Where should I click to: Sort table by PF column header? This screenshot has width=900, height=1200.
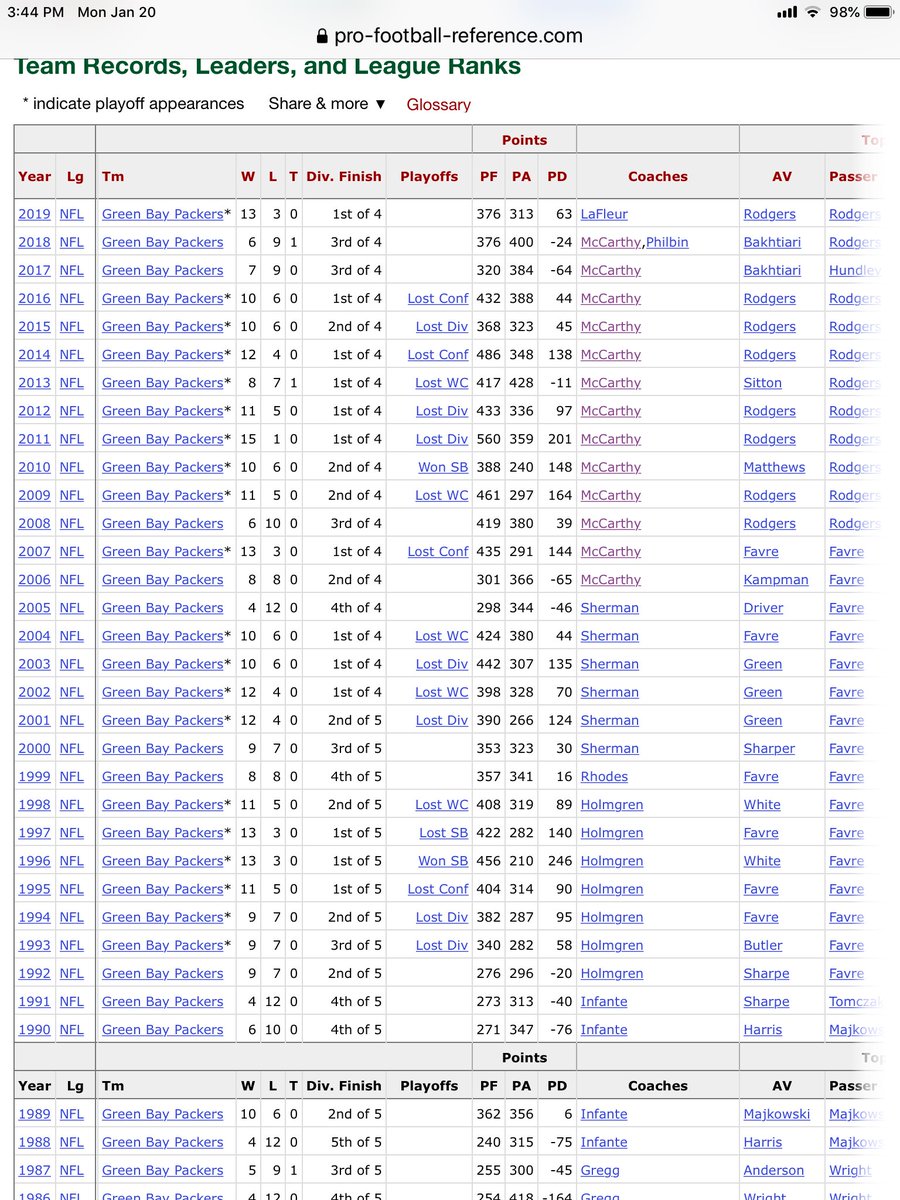(x=488, y=176)
